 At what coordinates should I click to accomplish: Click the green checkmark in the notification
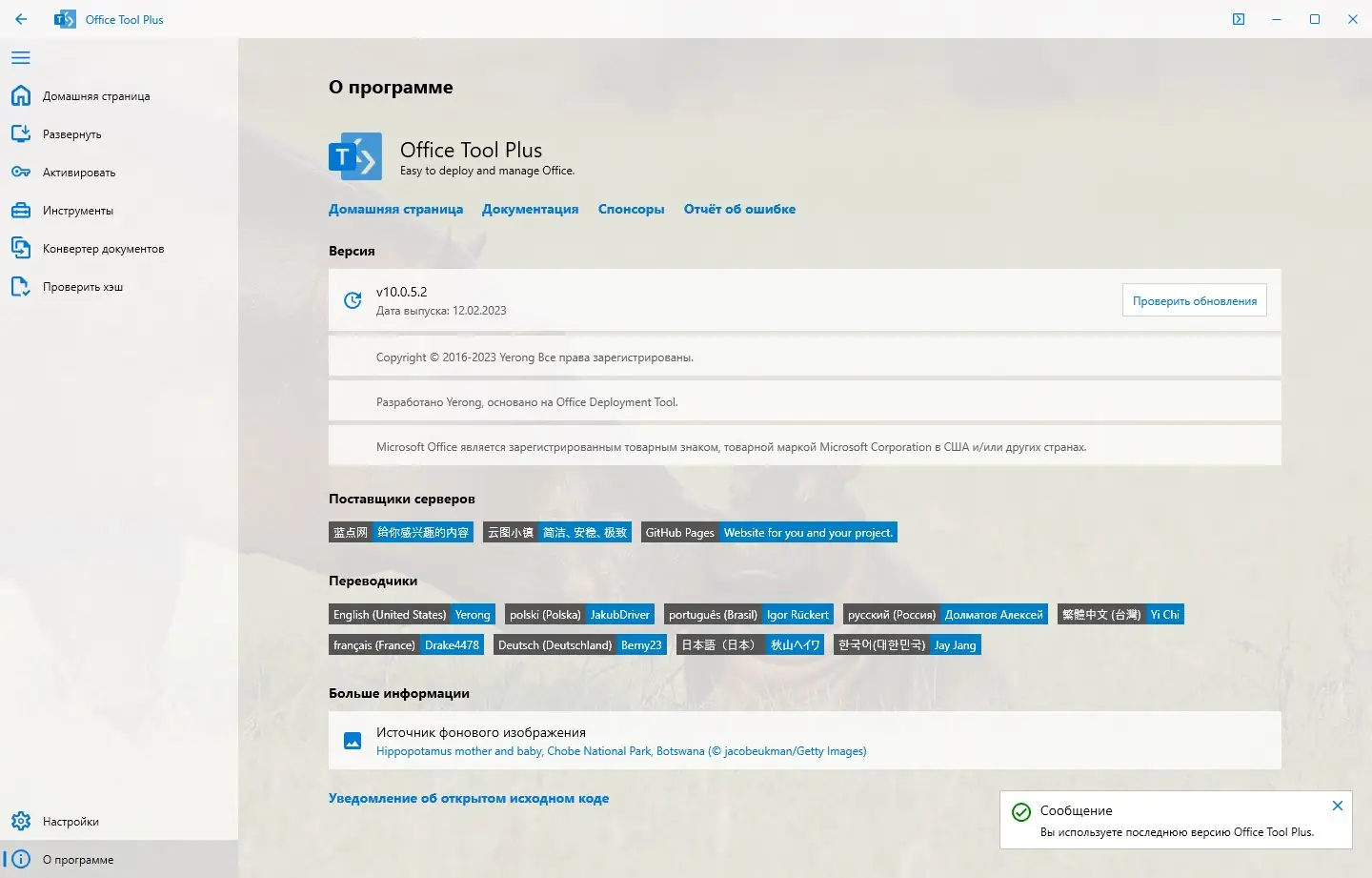[1021, 812]
